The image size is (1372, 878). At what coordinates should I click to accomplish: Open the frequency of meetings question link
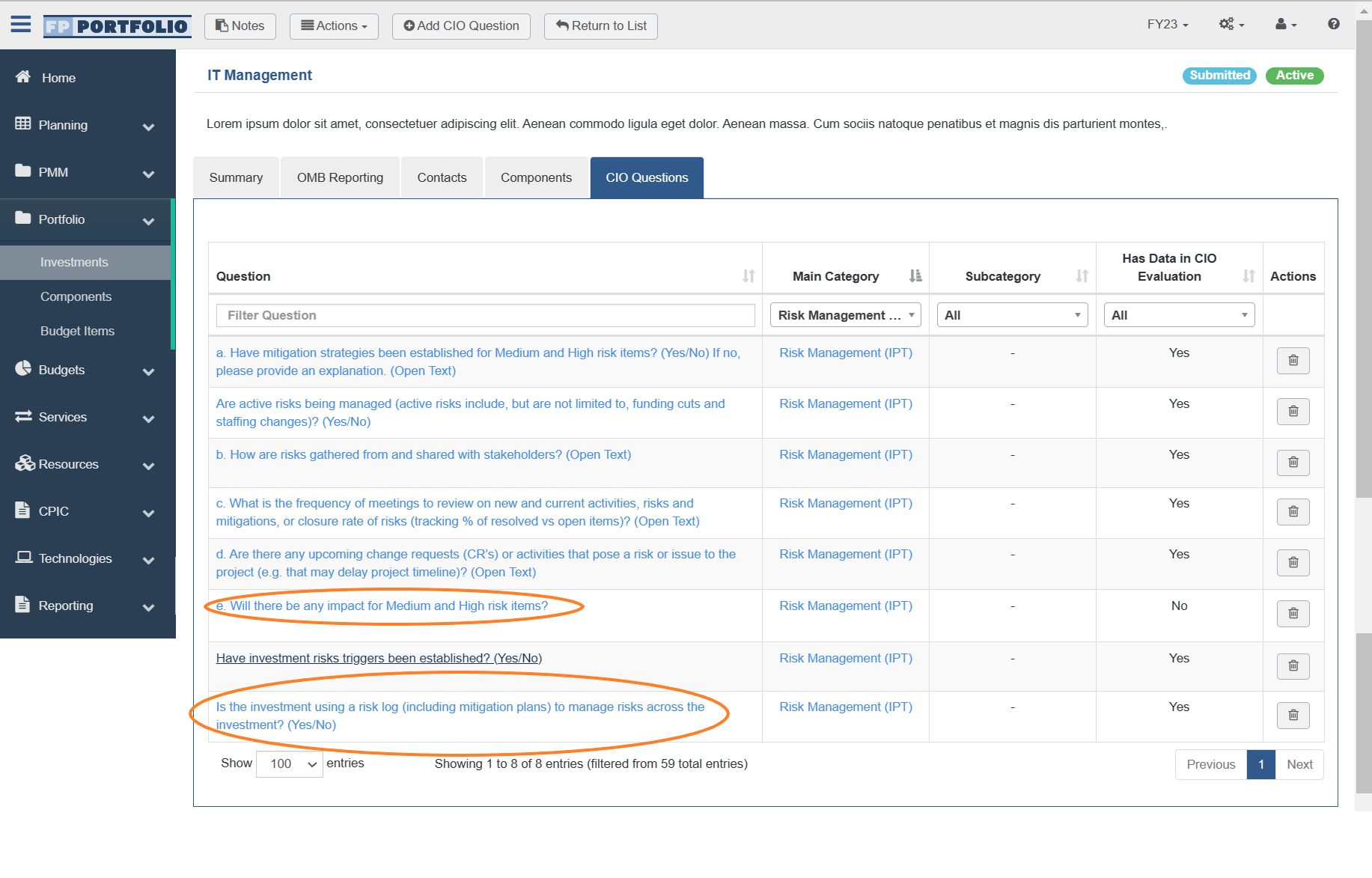click(x=458, y=512)
